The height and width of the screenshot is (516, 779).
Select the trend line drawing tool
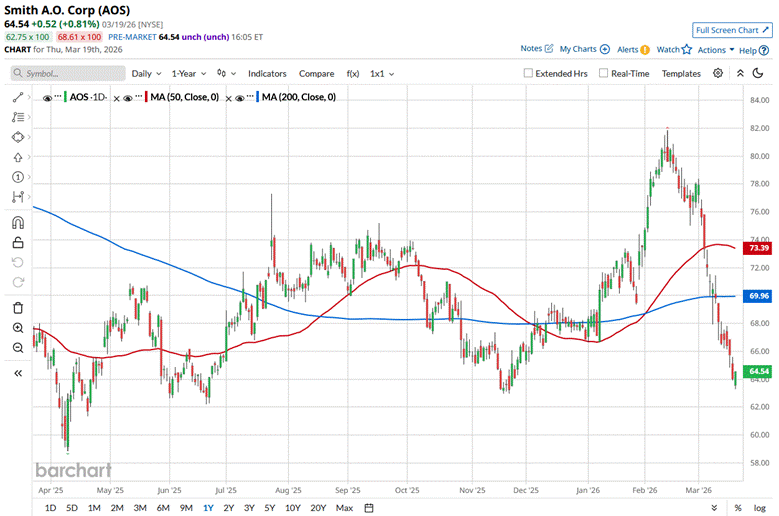(18, 97)
